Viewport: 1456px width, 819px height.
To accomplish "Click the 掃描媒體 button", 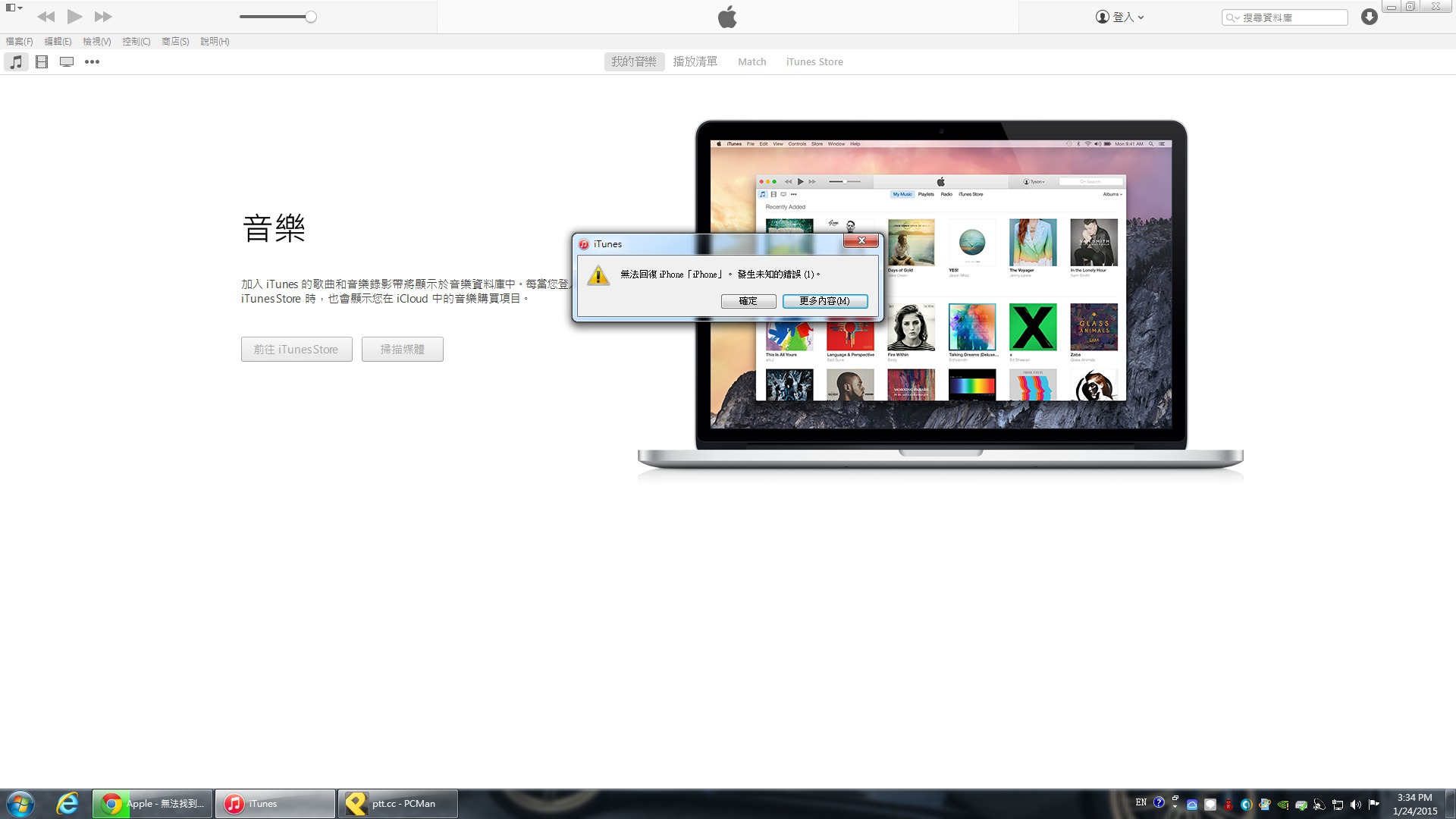I will point(403,349).
